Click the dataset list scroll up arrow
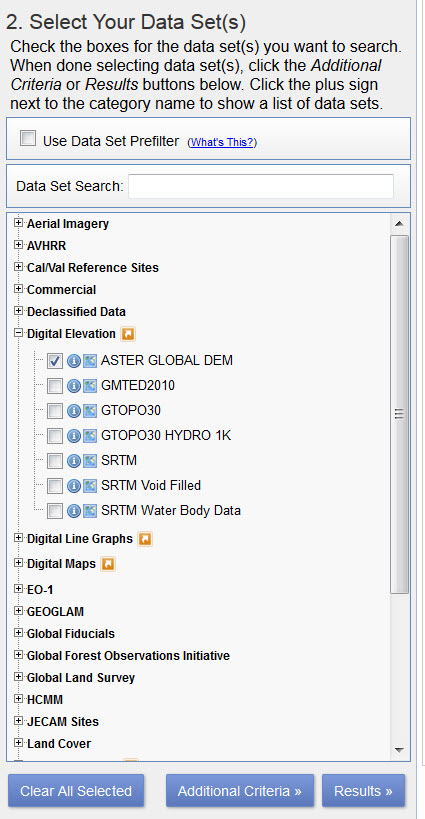The width and height of the screenshot is (425, 819). click(399, 224)
